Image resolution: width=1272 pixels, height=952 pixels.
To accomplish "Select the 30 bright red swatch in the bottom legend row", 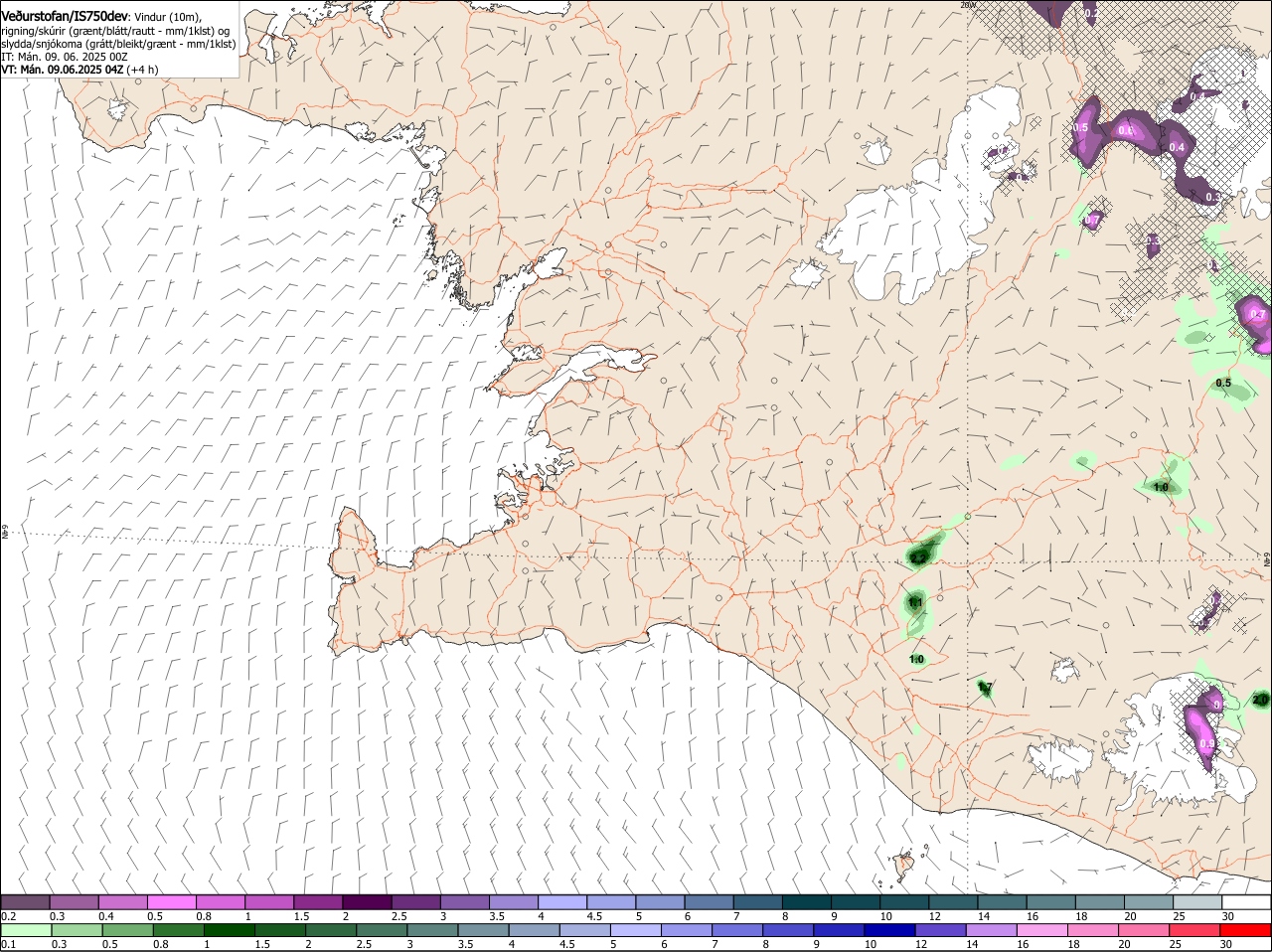I will (x=1245, y=930).
